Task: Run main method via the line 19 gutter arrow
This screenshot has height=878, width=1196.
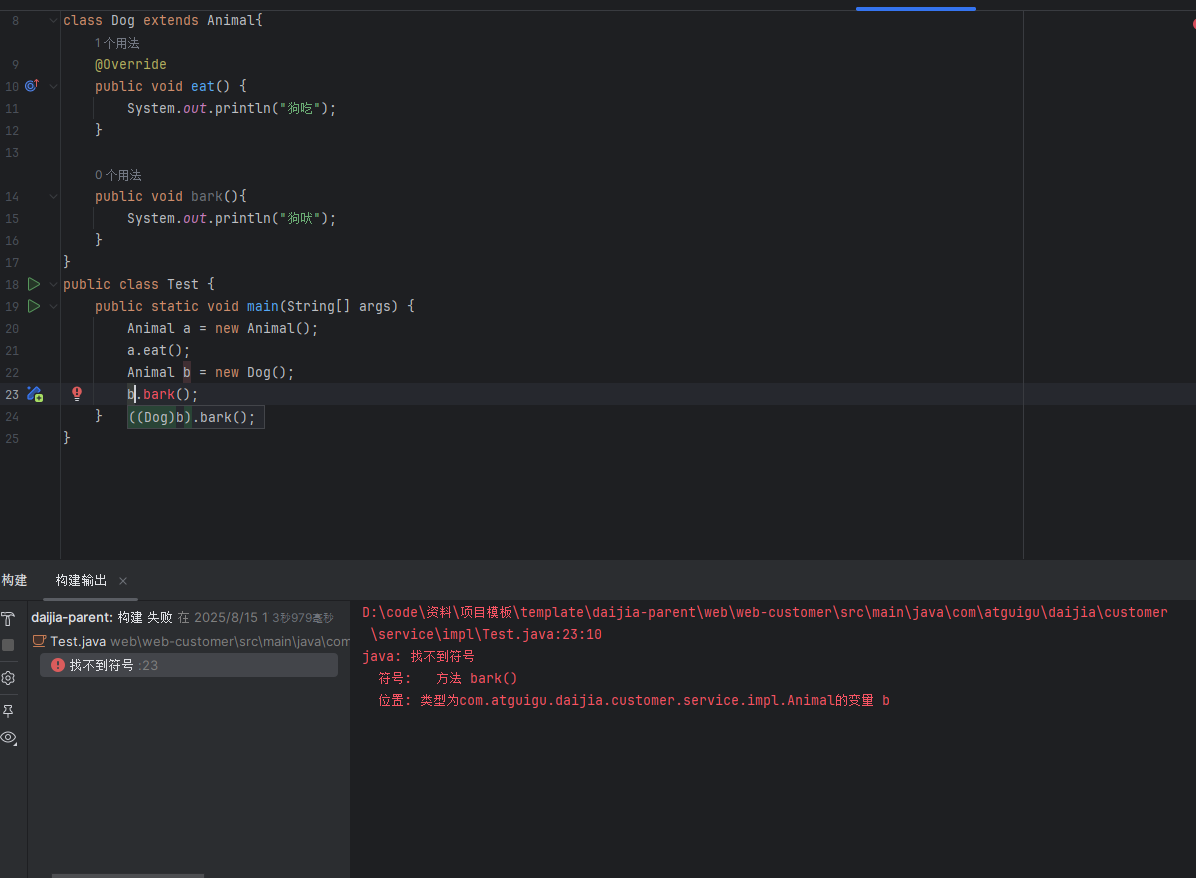Action: tap(34, 306)
